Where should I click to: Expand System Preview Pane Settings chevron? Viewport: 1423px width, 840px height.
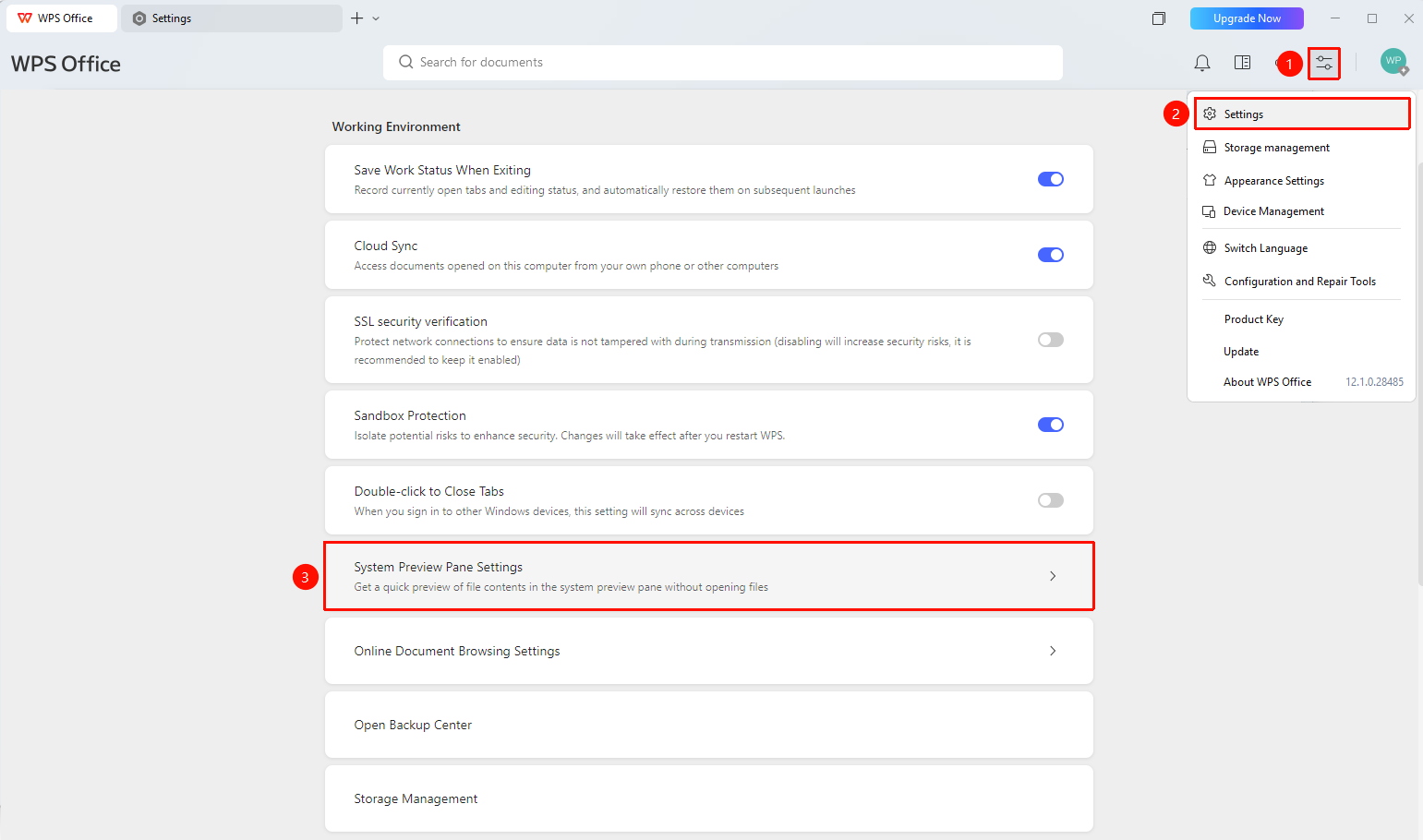[1053, 576]
